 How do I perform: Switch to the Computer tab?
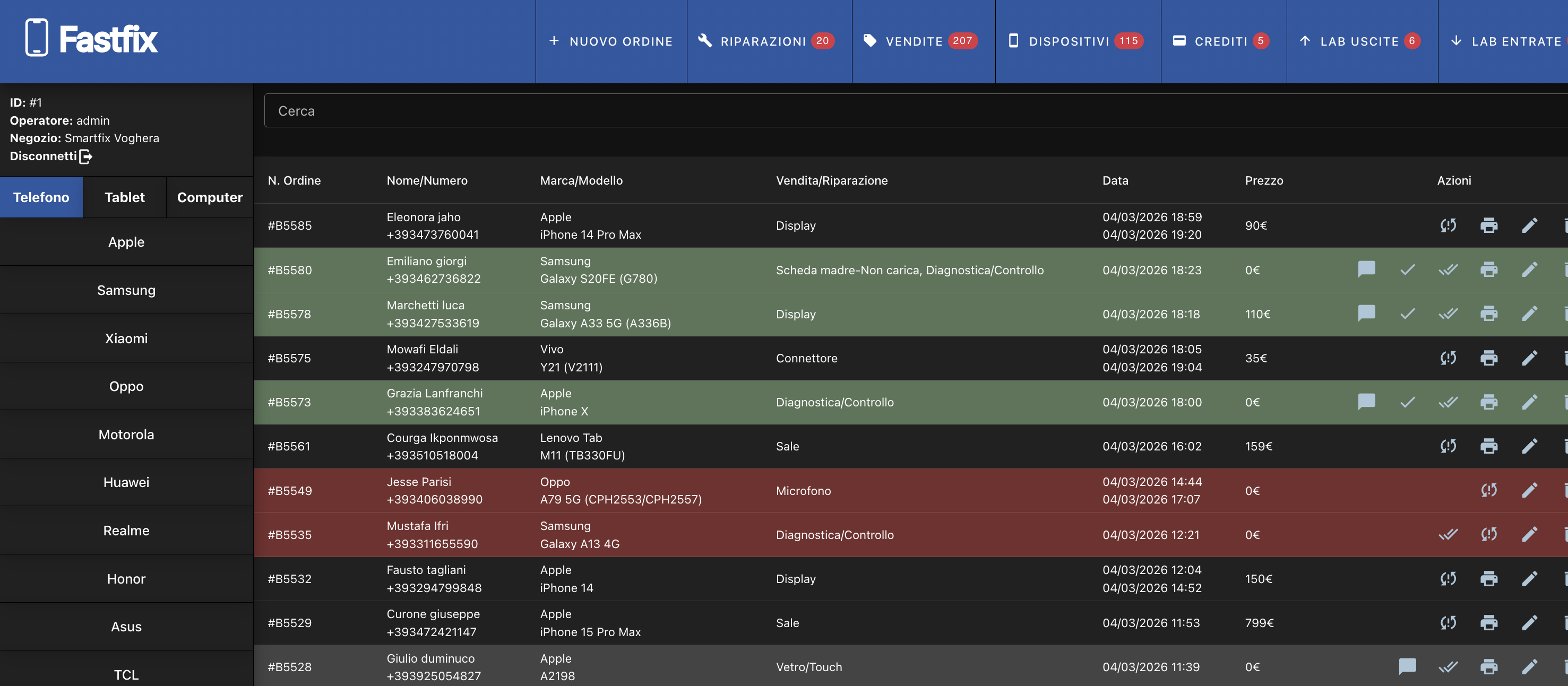tap(209, 197)
